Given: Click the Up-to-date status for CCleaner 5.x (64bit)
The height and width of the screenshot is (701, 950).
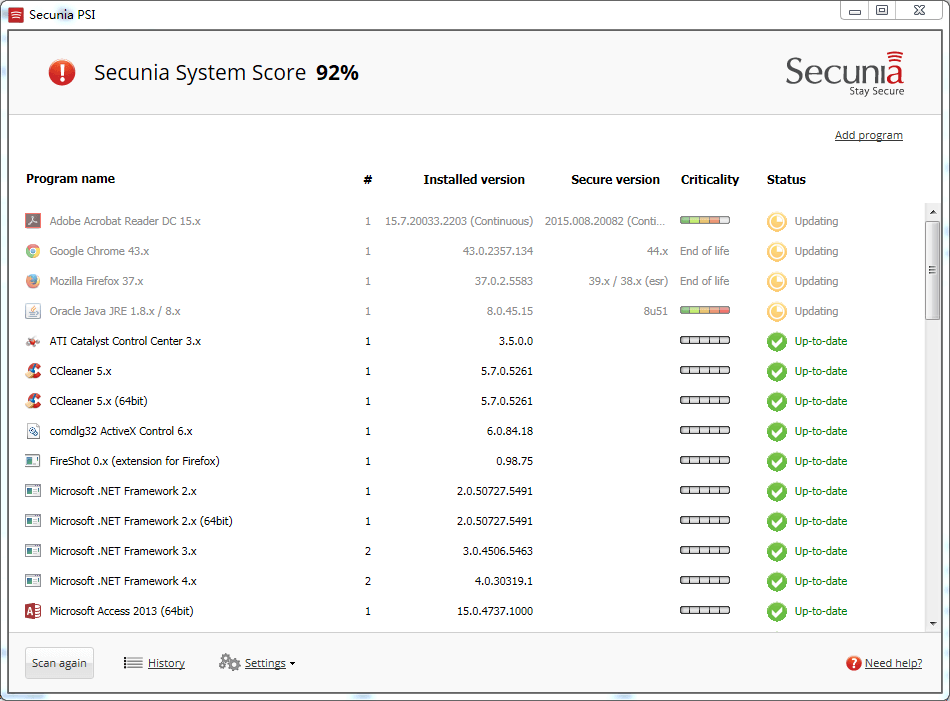Looking at the screenshot, I should tap(820, 401).
